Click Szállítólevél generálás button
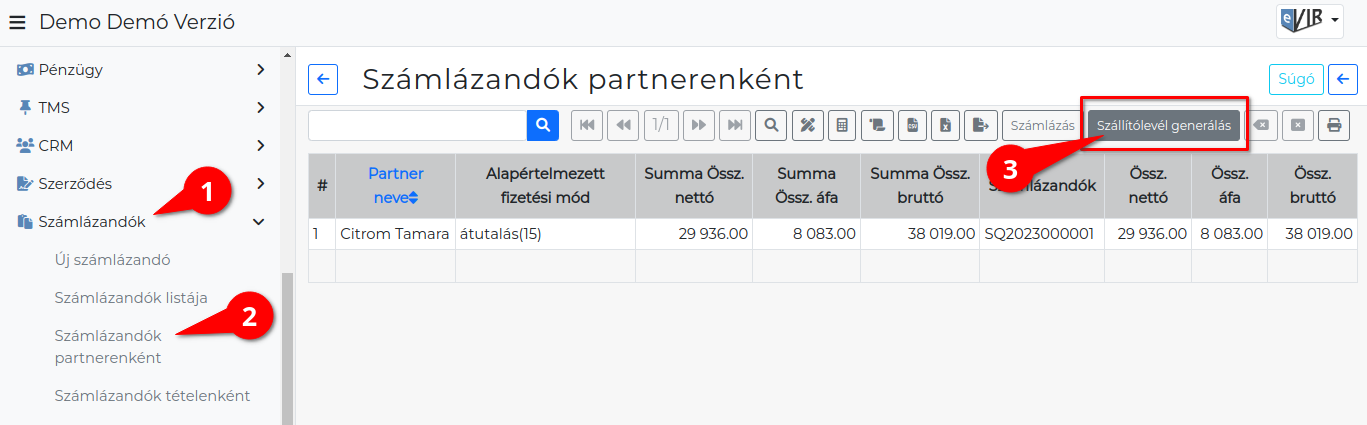This screenshot has height=425, width=1367. point(1164,125)
